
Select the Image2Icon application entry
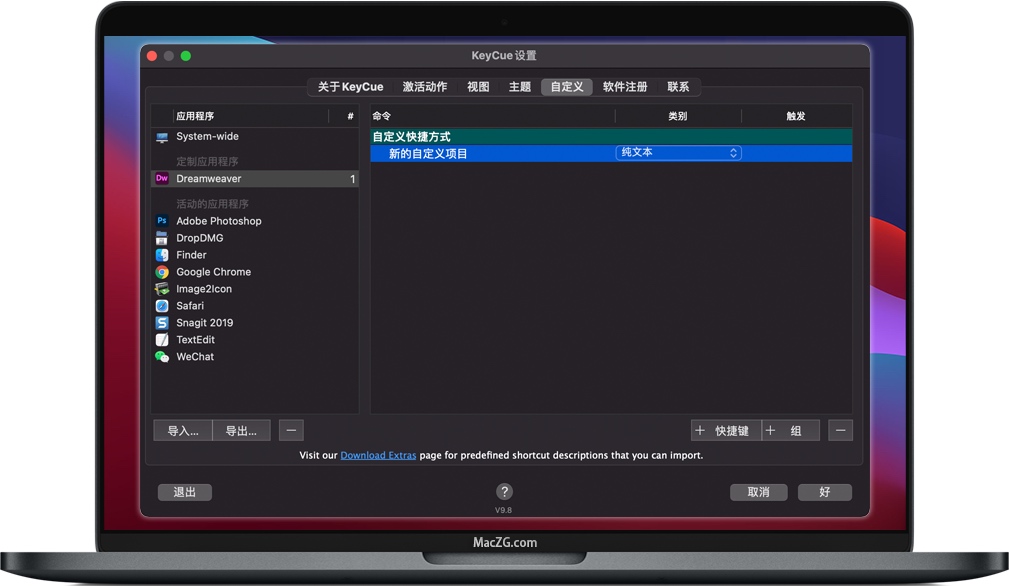pyautogui.click(x=203, y=289)
